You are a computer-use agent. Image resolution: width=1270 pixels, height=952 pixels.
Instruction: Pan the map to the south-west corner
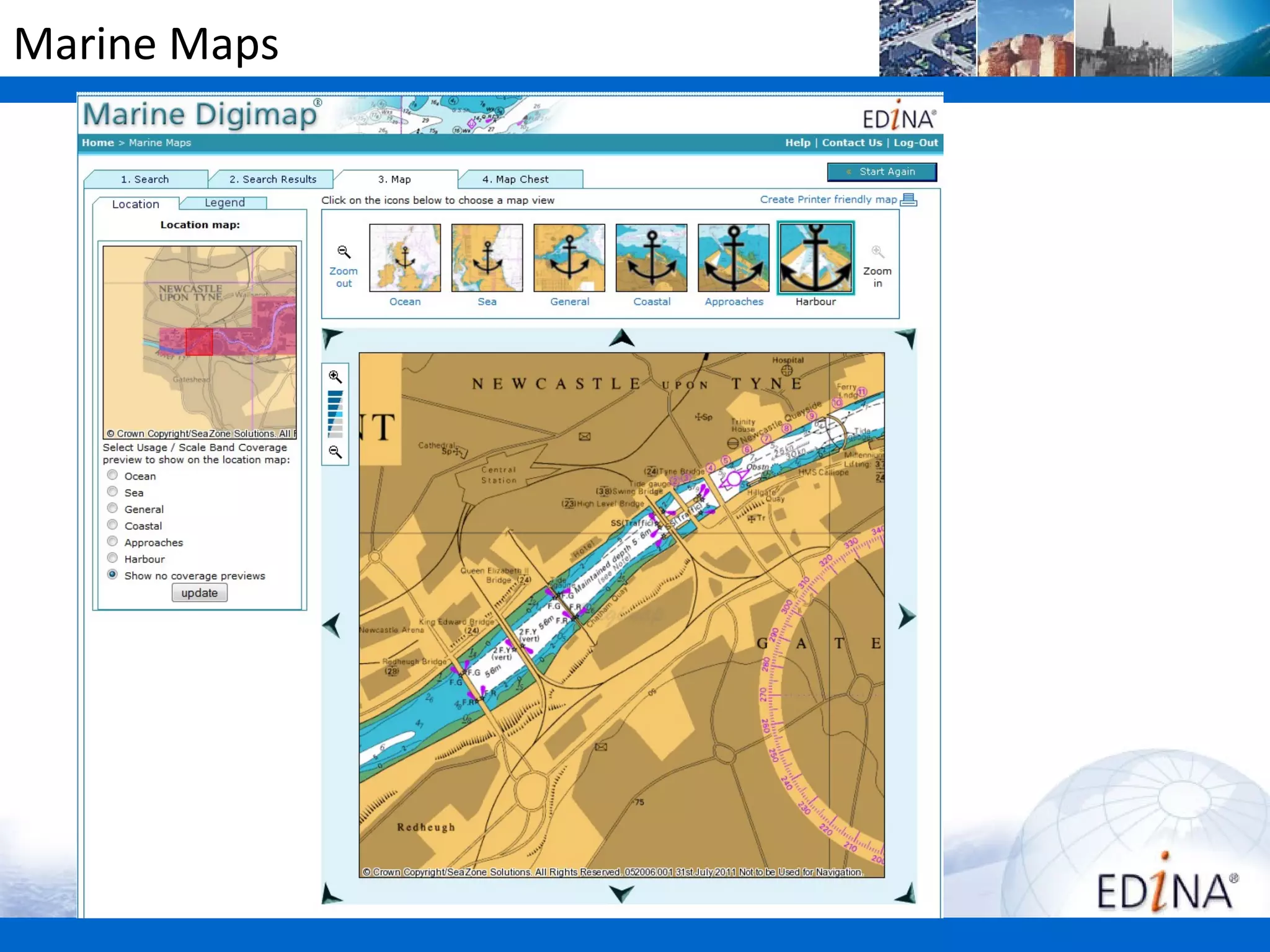click(x=331, y=893)
